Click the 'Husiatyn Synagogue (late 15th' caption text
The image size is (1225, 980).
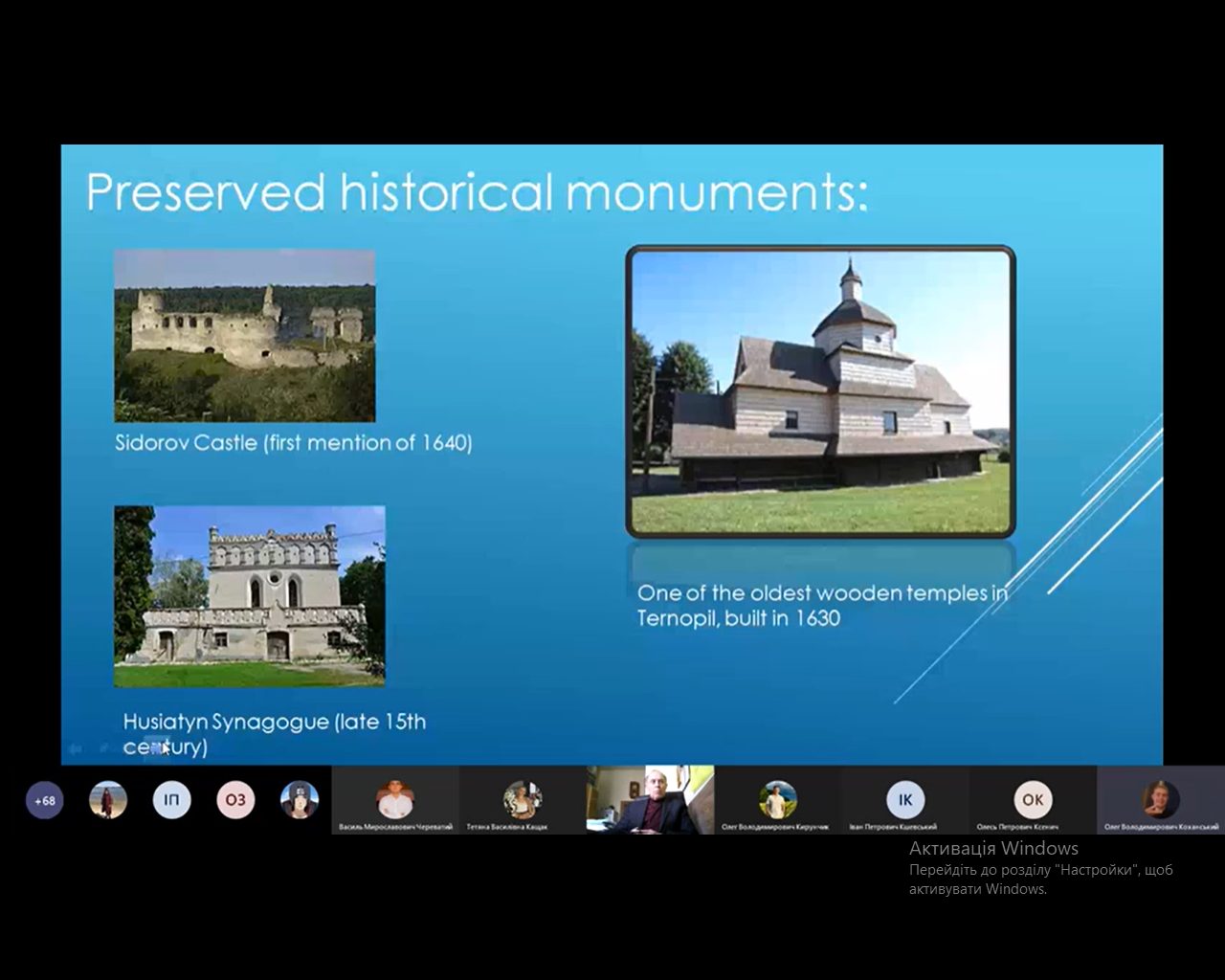click(274, 723)
